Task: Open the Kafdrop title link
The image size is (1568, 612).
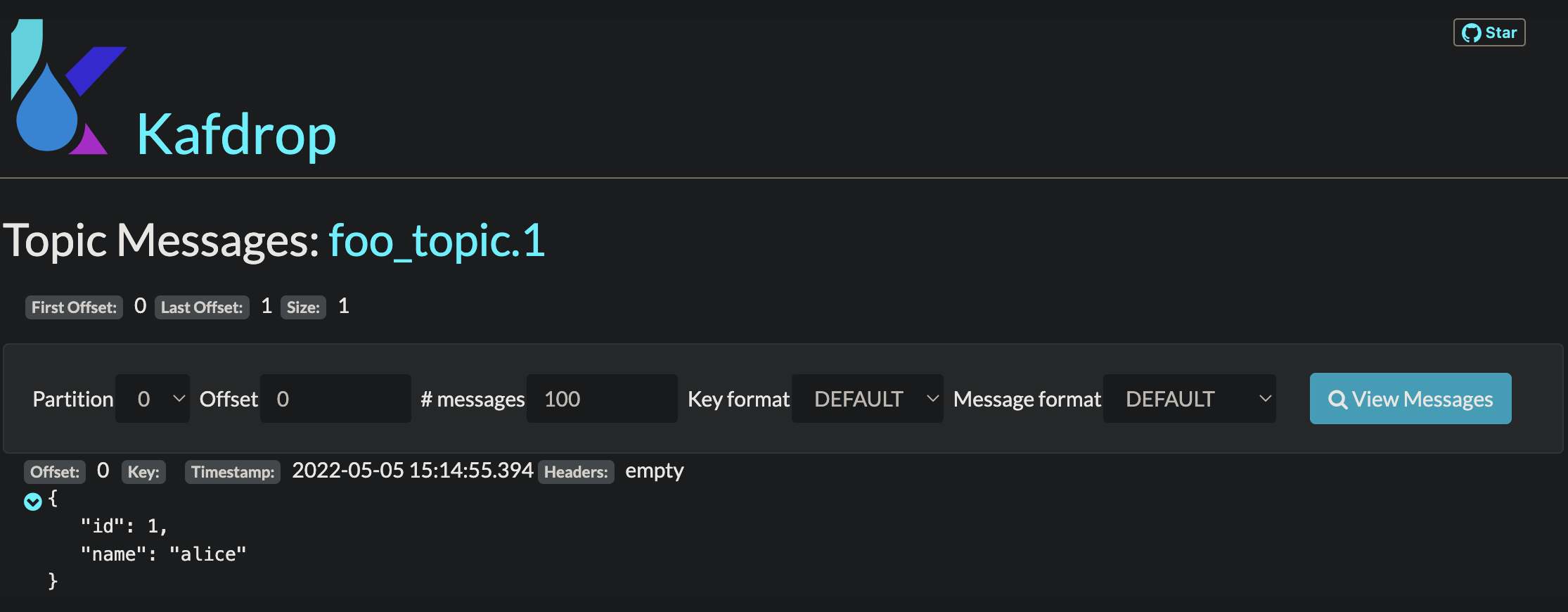Action: pyautogui.click(x=236, y=134)
